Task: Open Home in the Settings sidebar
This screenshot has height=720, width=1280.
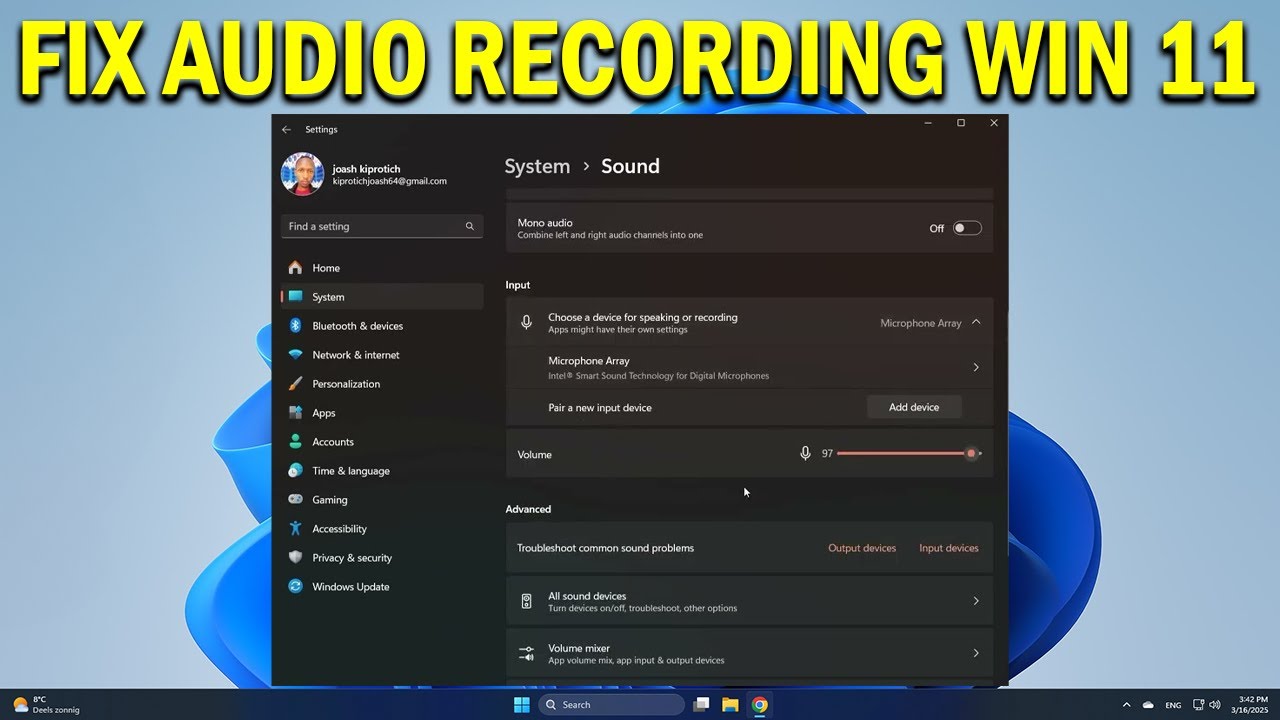Action: pos(382,268)
